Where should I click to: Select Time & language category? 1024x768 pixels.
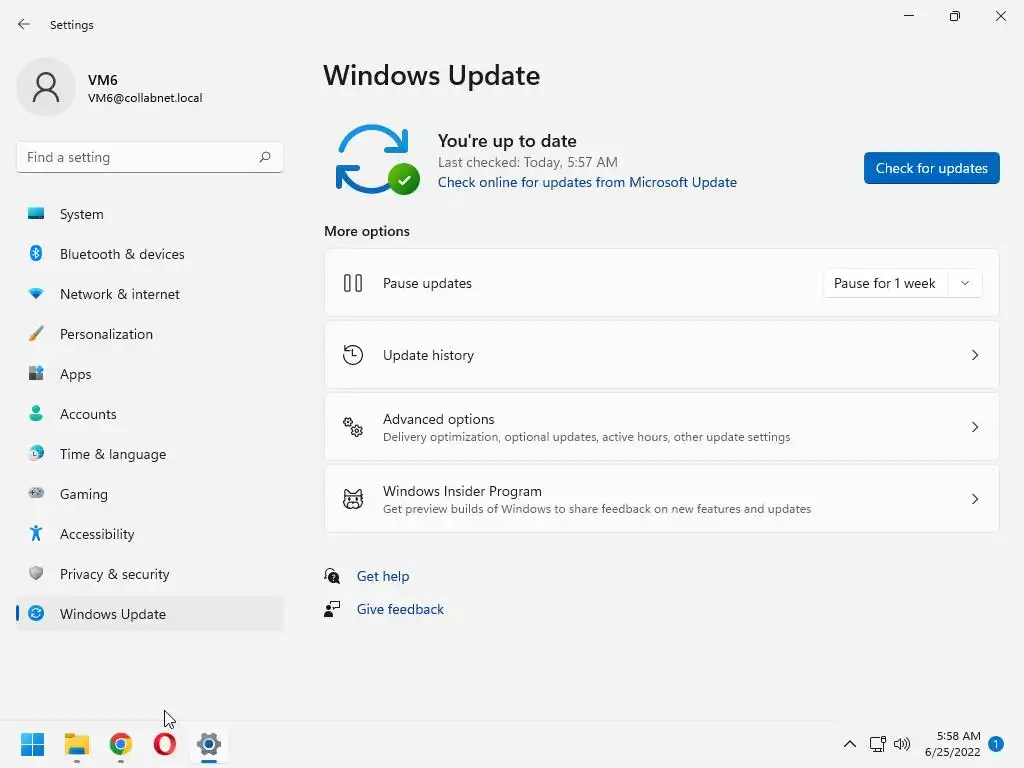click(150, 453)
